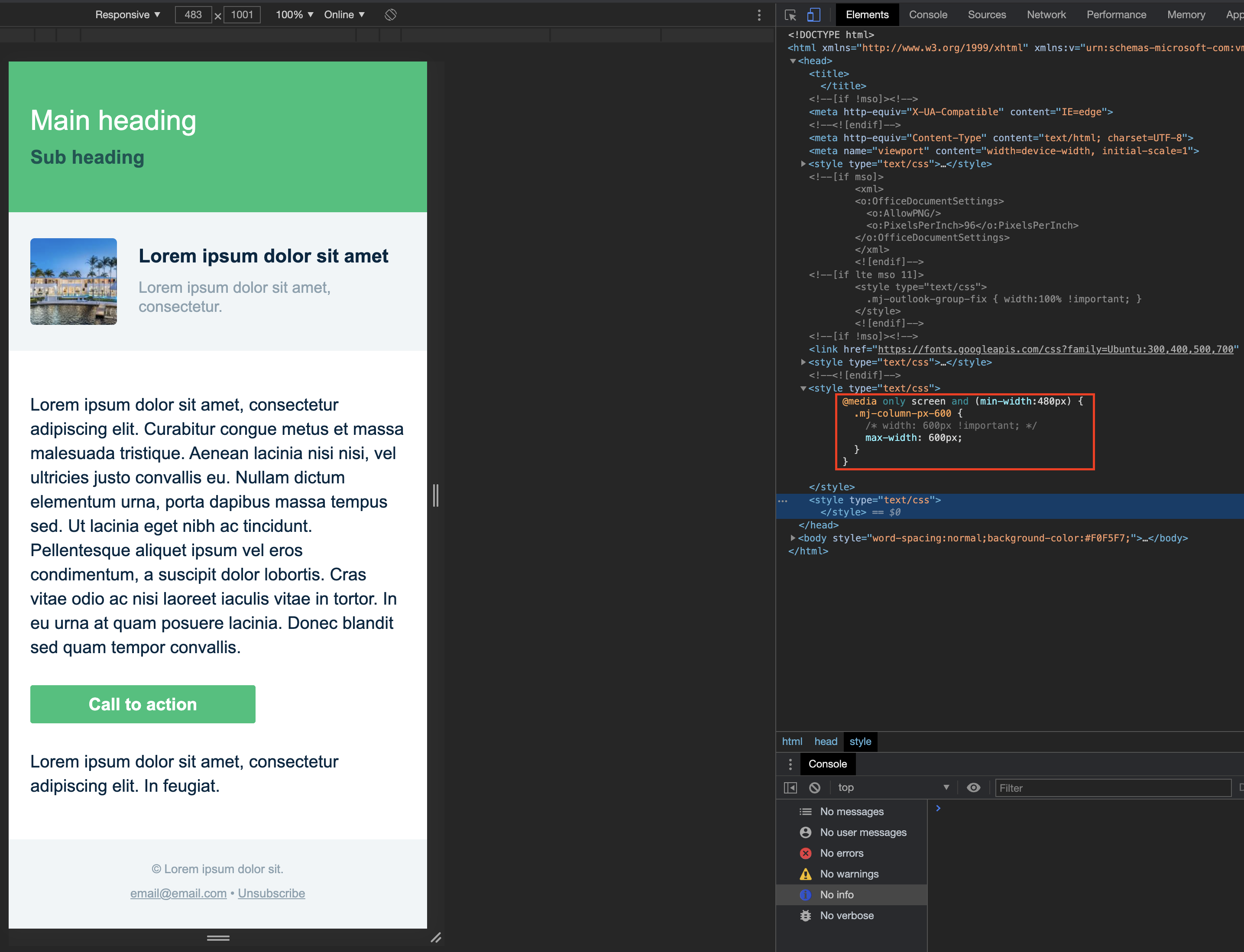Click the rotate viewport orientation icon
Viewport: 1244px width, 952px height.
[390, 15]
